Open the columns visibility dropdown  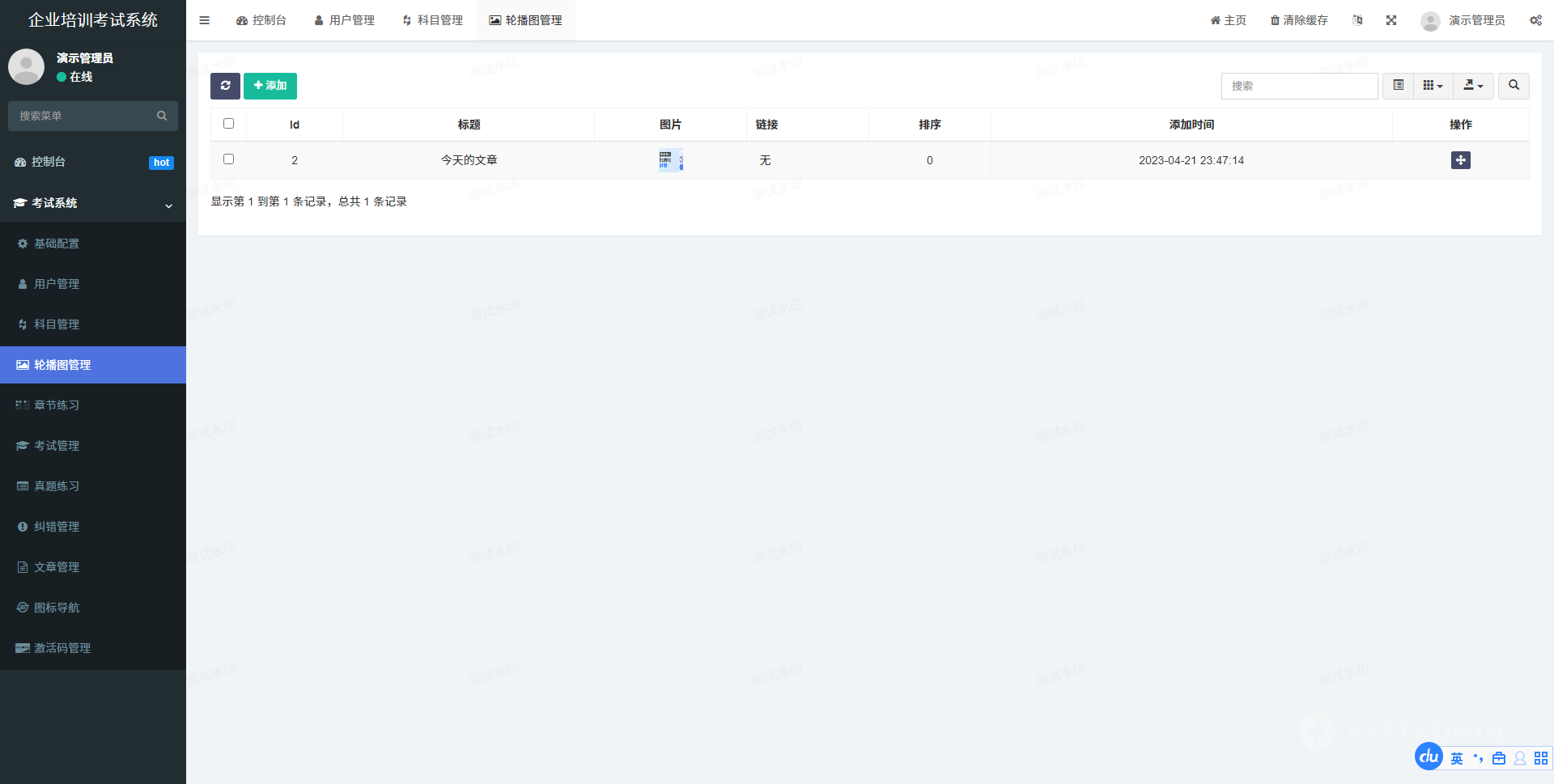tap(1433, 86)
